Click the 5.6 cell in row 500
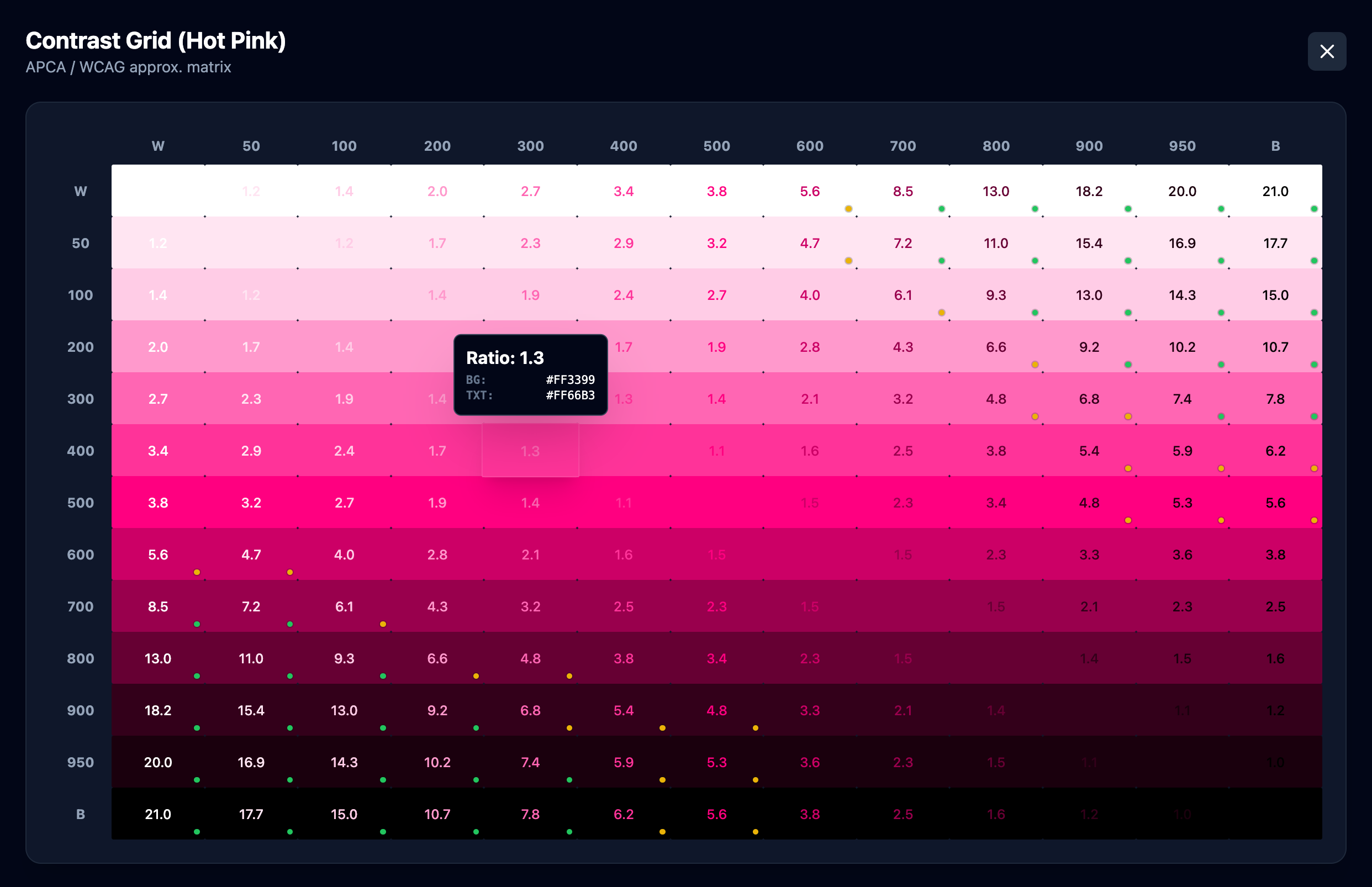The height and width of the screenshot is (887, 1372). pyautogui.click(x=1275, y=502)
